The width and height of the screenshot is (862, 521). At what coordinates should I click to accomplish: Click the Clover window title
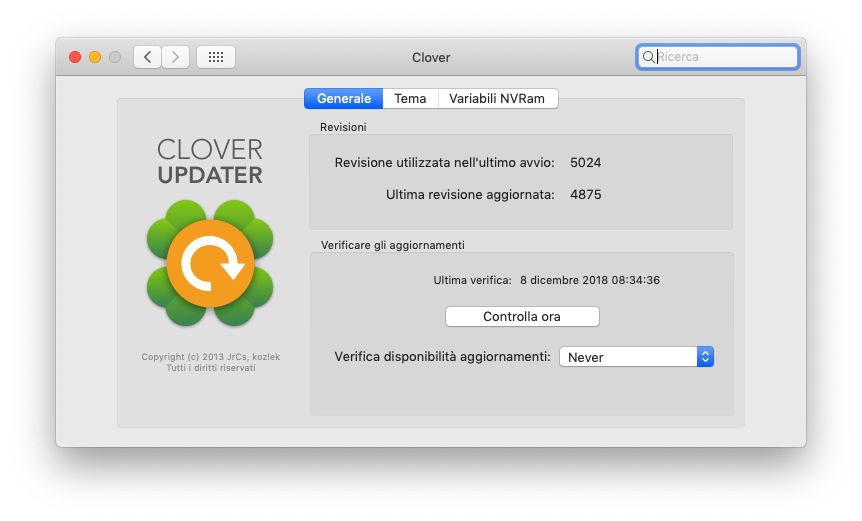click(x=431, y=58)
